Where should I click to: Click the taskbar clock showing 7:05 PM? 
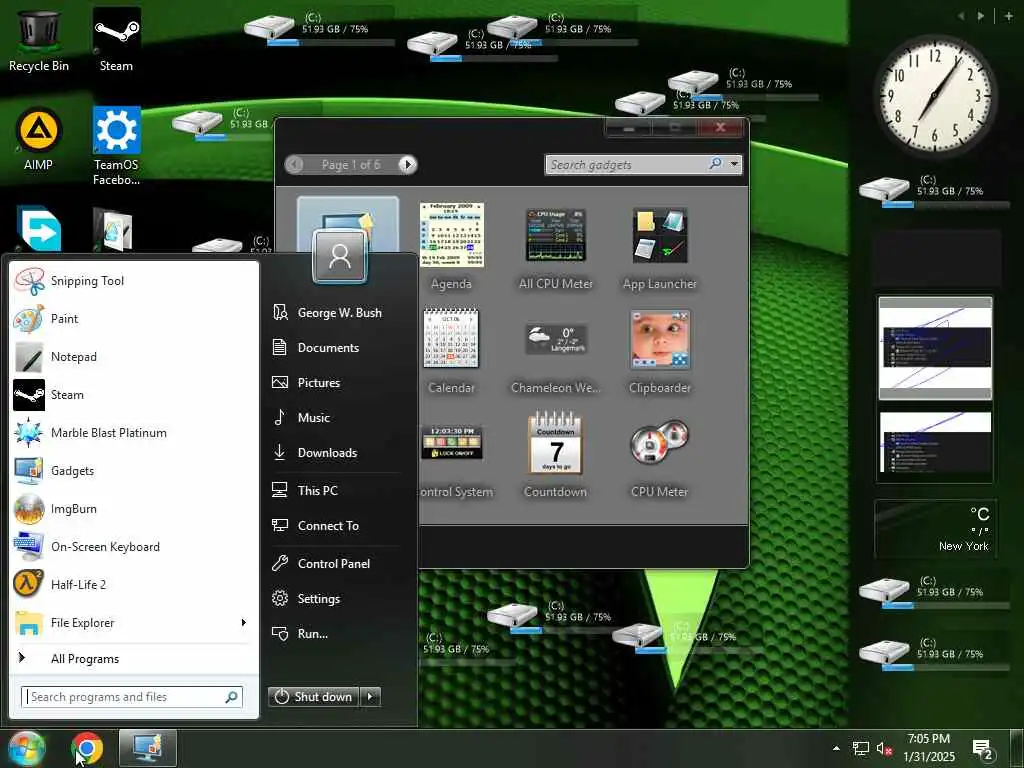(x=929, y=748)
